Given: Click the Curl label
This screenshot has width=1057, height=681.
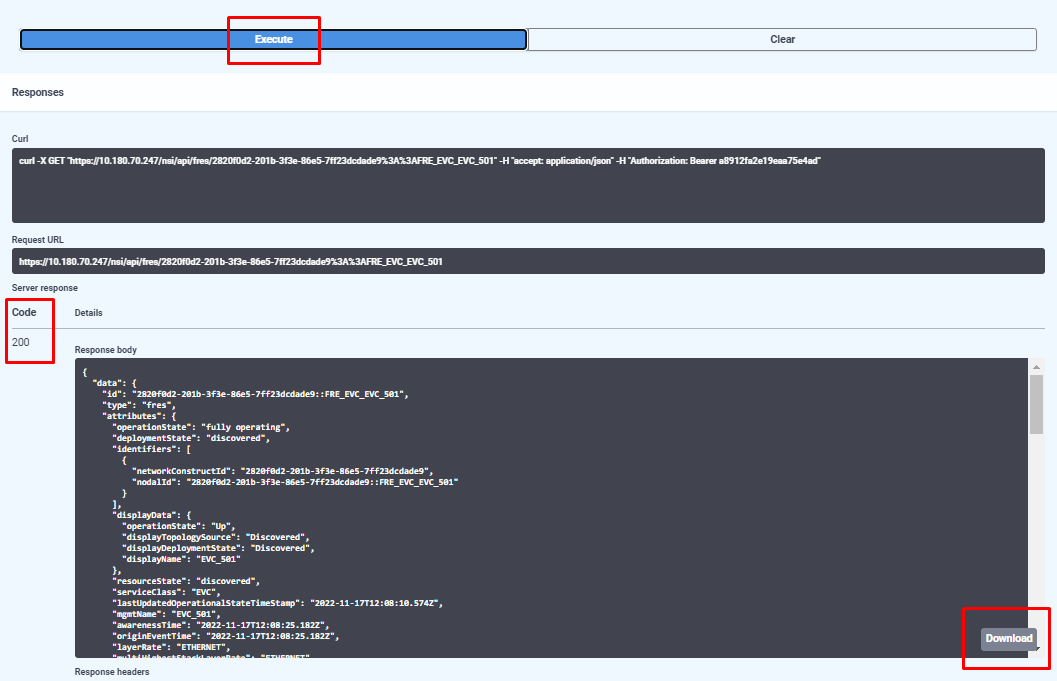Looking at the screenshot, I should coord(20,139).
